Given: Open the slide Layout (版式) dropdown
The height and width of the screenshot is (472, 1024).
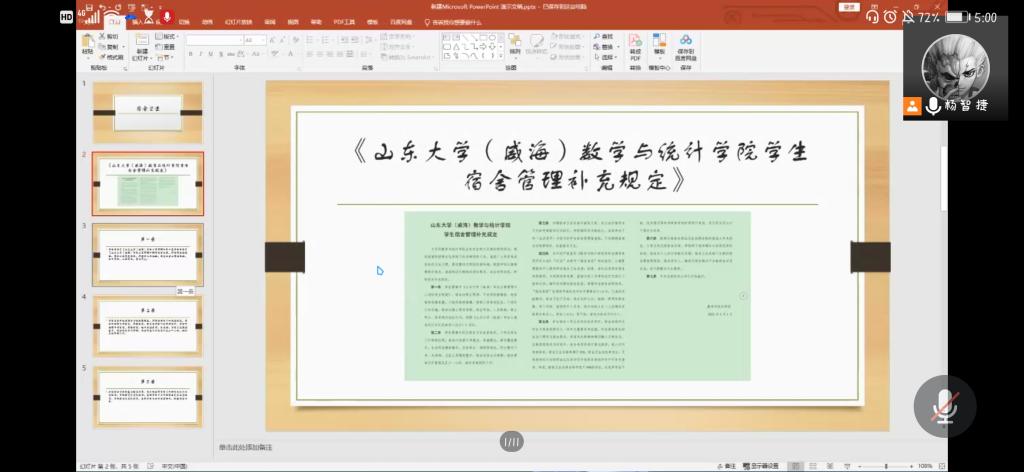Looking at the screenshot, I should [167, 36].
